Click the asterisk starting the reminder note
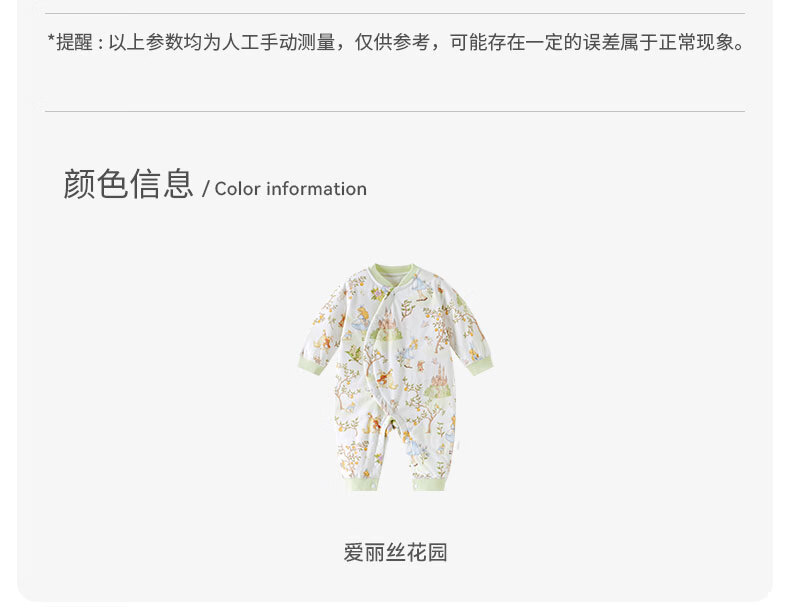The height and width of the screenshot is (612, 790). pos(51,39)
